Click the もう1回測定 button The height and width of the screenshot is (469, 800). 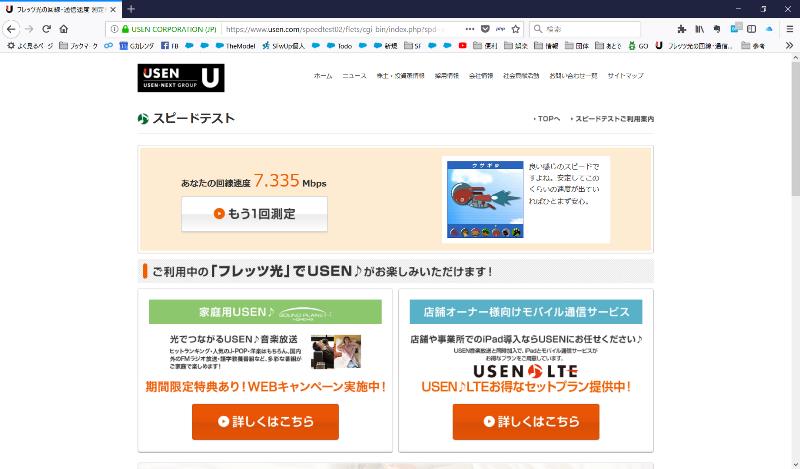[x=254, y=214]
